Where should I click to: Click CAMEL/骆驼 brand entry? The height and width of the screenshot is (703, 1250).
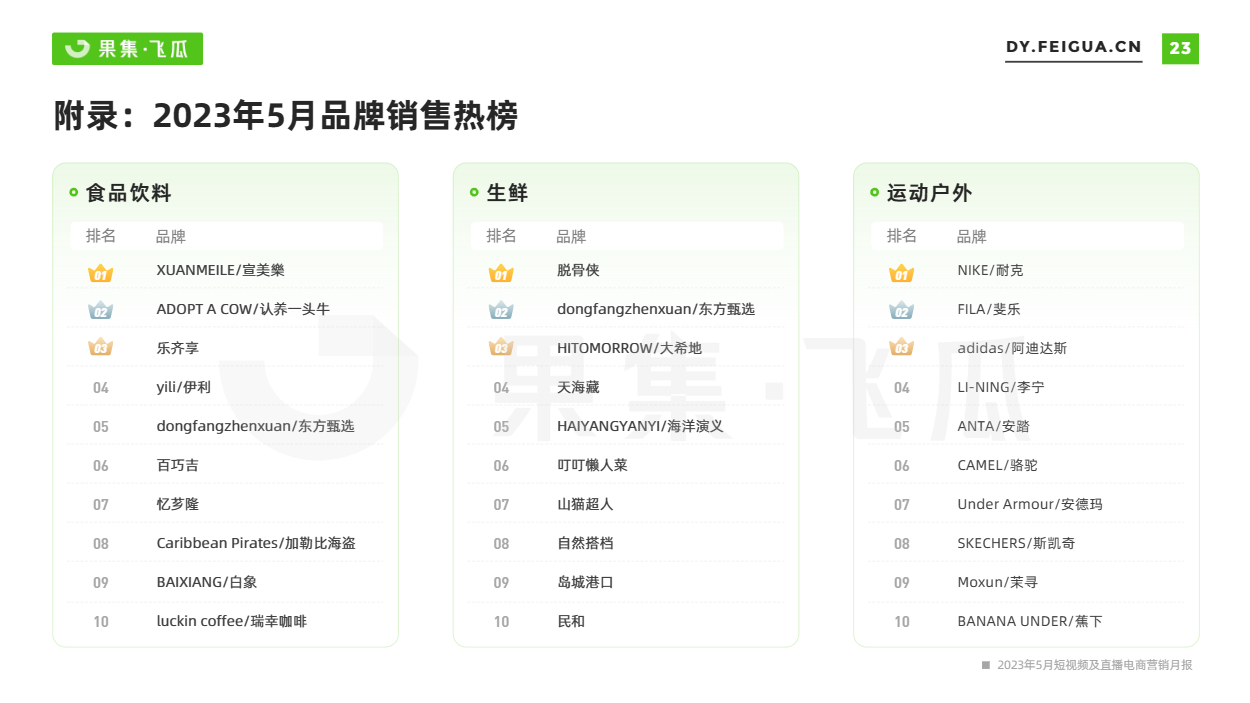997,465
